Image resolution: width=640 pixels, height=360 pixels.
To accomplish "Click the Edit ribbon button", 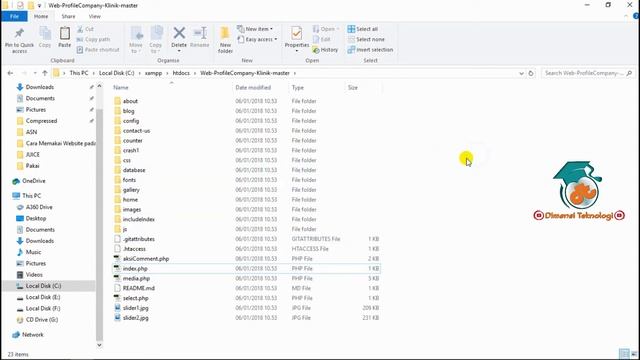I will 321,39.
